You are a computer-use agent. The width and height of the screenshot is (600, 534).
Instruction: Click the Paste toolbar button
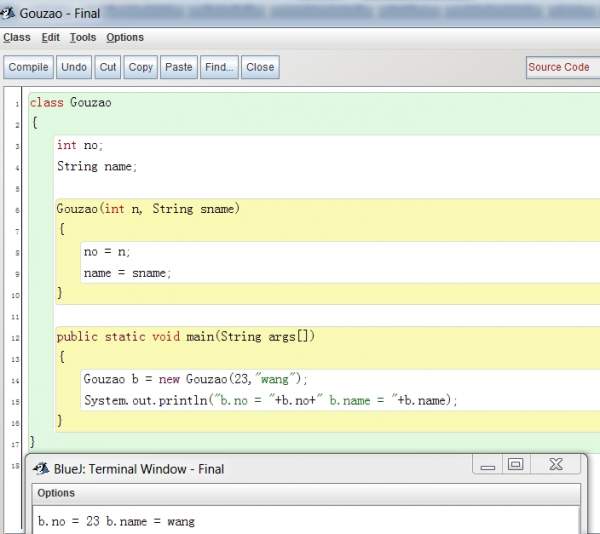click(x=179, y=67)
